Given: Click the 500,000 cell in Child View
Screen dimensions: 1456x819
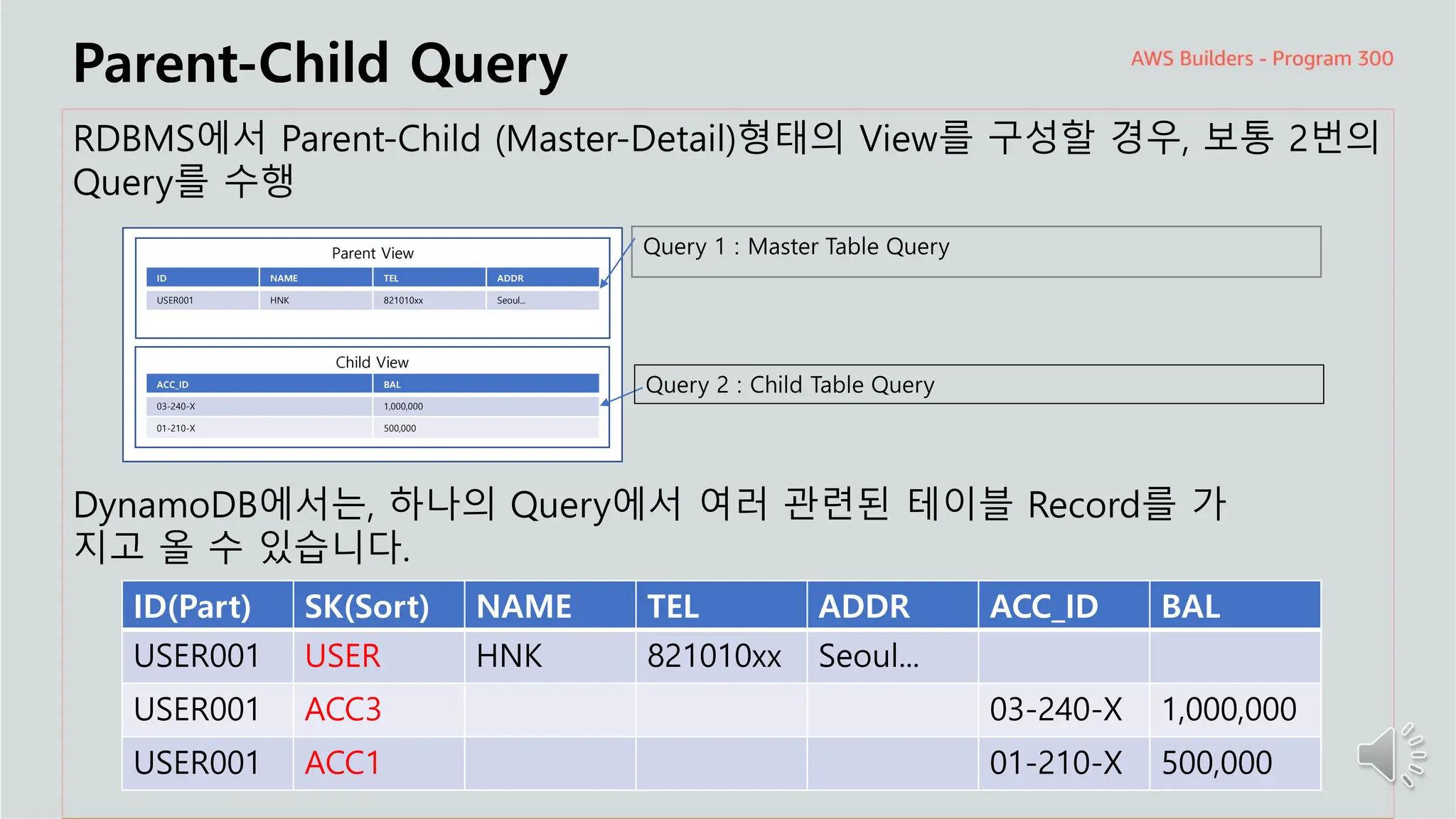Looking at the screenshot, I should tap(486, 428).
